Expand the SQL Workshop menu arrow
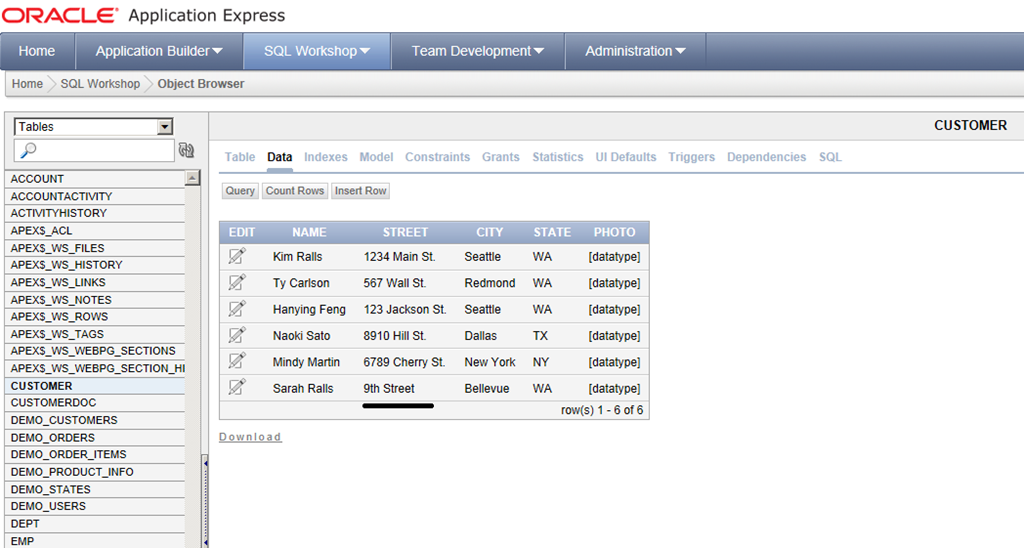The image size is (1024, 548). coord(364,51)
